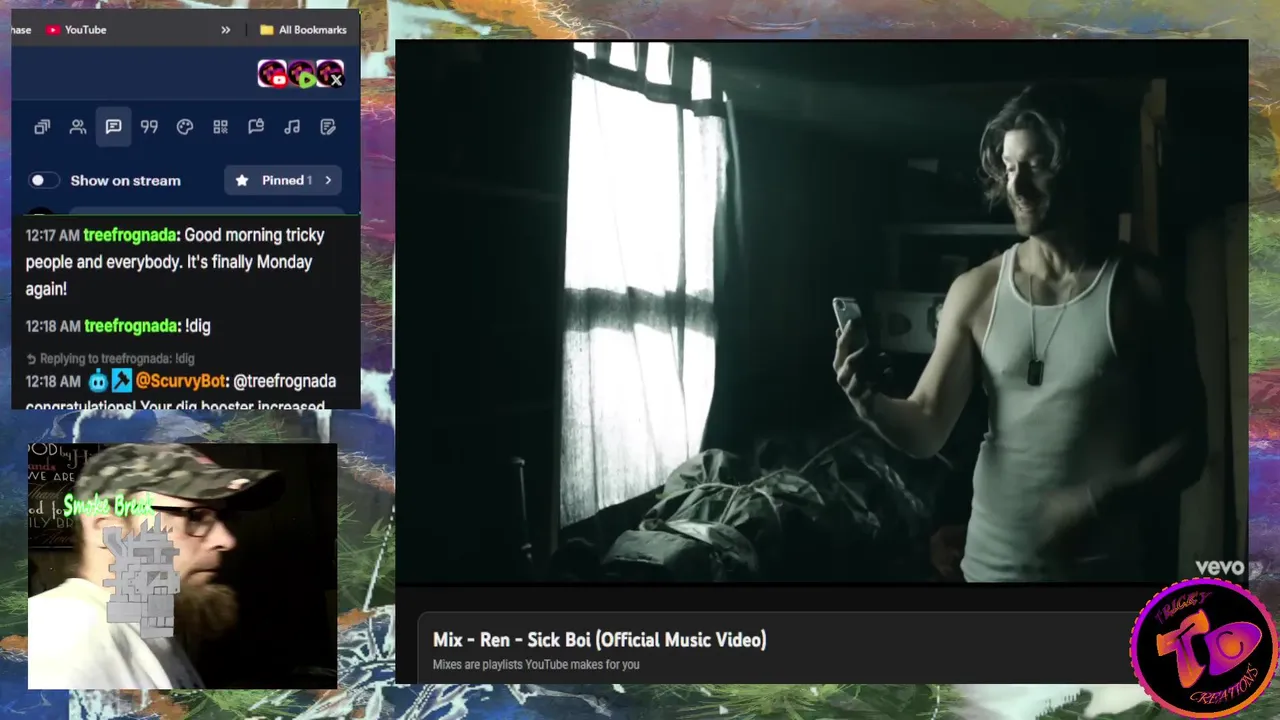This screenshot has width=1280, height=720.
Task: Click the @ScurvyBot username in chat
Action: [x=182, y=381]
